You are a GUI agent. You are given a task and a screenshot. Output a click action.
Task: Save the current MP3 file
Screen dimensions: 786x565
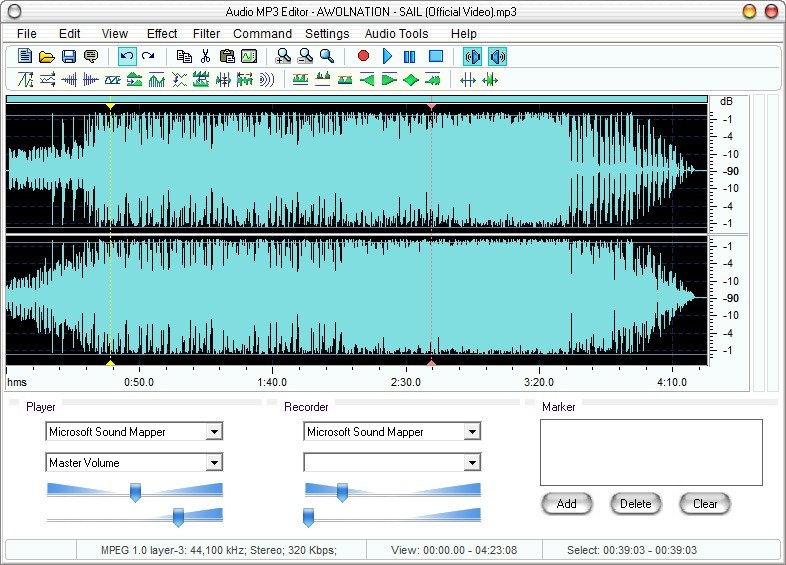(x=69, y=56)
